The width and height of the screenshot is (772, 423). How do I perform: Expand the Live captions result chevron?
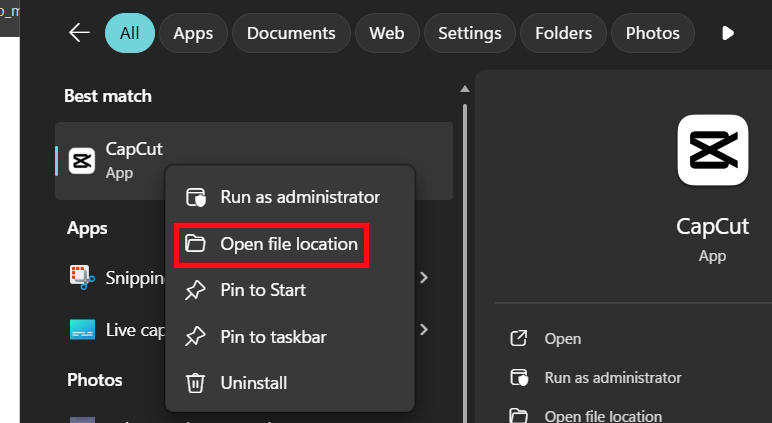(425, 329)
